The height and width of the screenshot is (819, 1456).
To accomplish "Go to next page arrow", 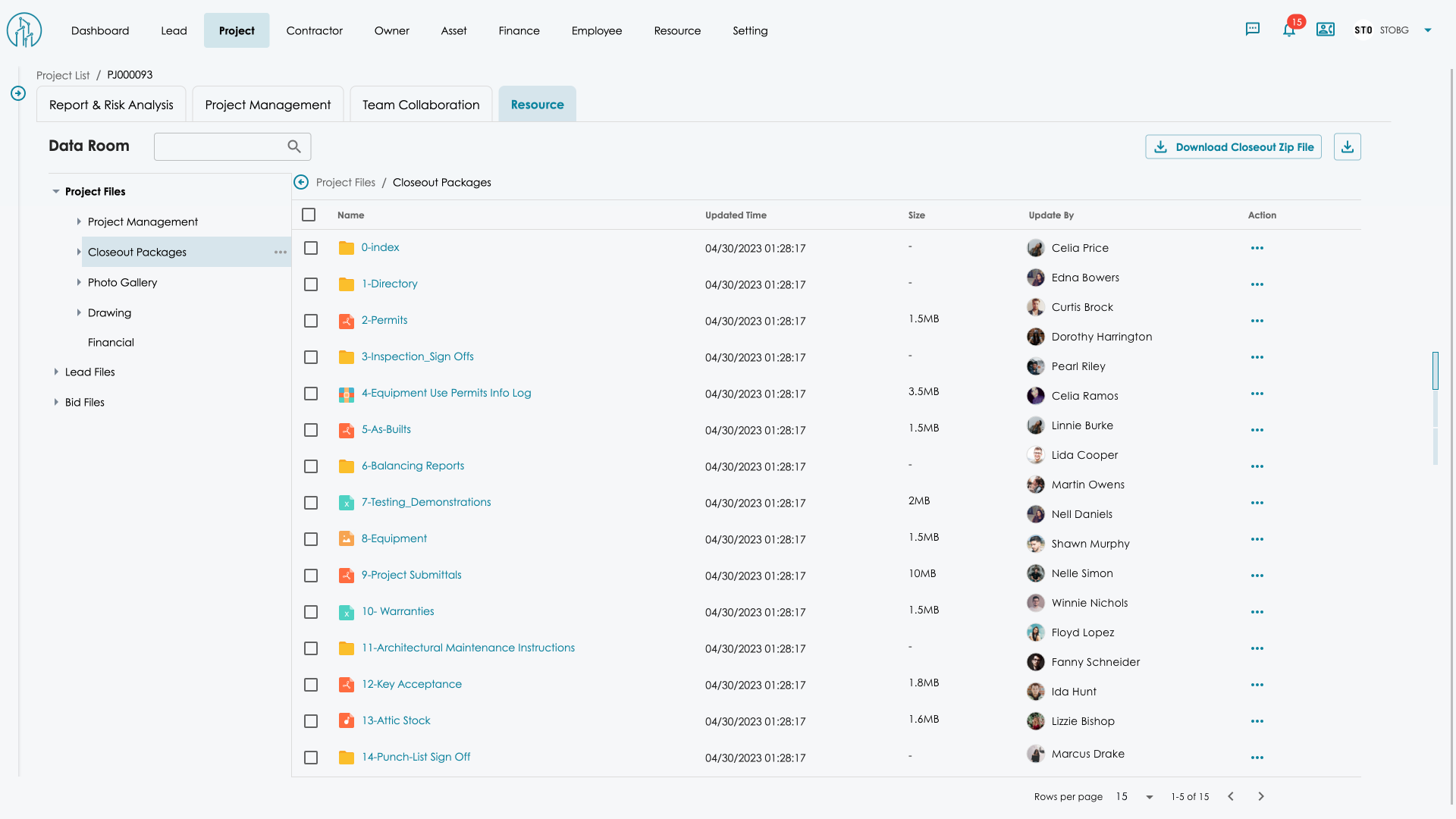I will [1260, 796].
